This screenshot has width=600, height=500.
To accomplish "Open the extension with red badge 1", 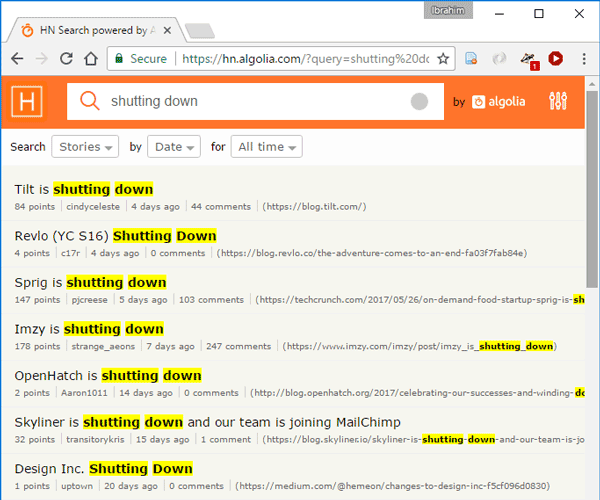I will (529, 60).
